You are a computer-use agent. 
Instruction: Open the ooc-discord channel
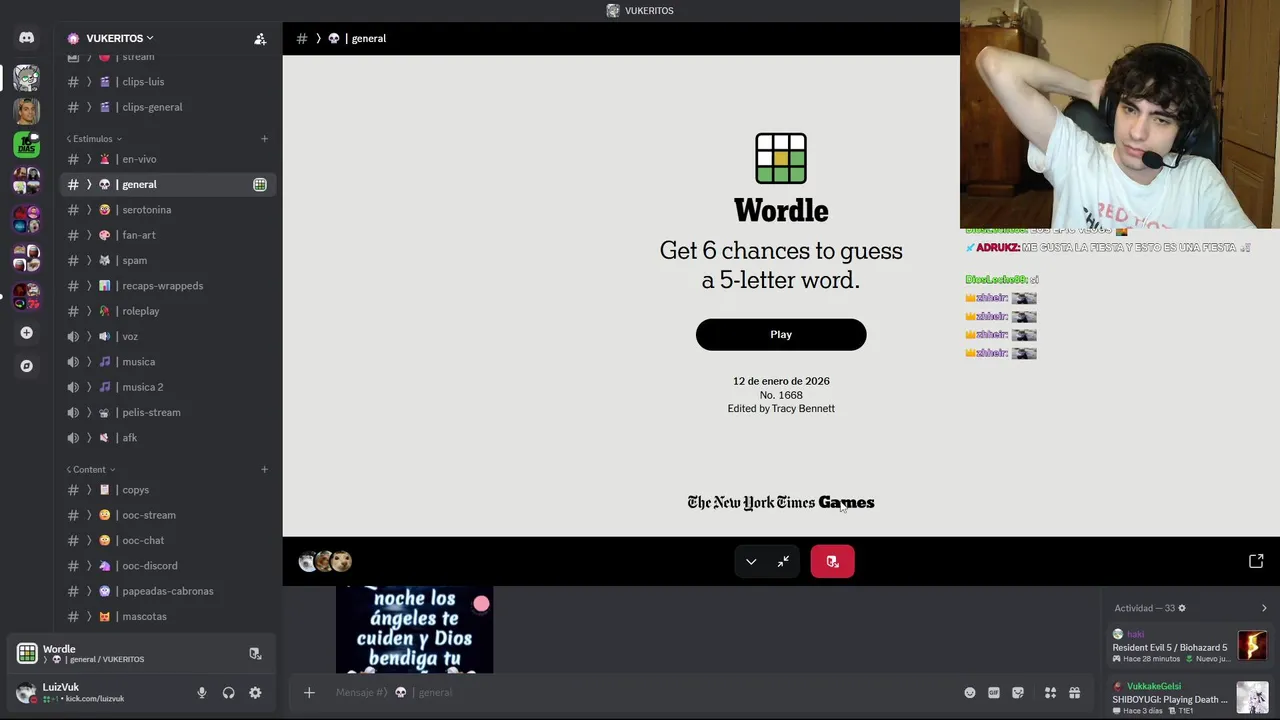[166, 567]
